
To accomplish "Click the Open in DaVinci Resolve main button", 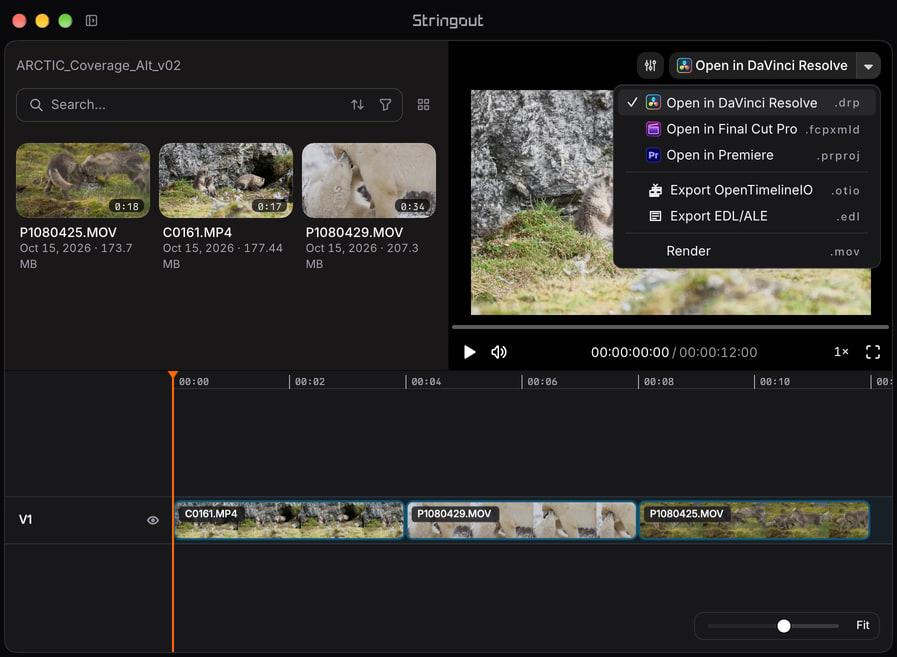I will pos(763,66).
